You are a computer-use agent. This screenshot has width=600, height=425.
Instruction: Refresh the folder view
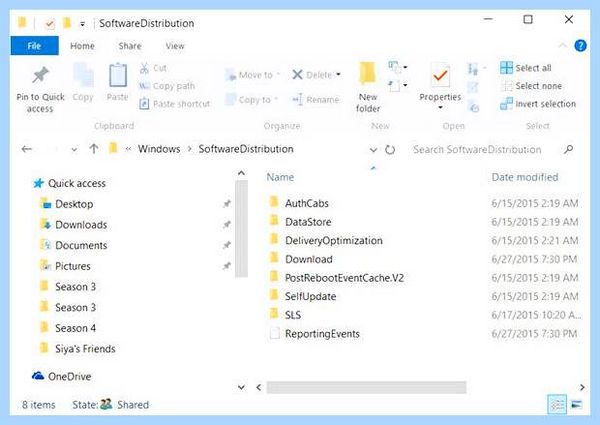click(390, 150)
